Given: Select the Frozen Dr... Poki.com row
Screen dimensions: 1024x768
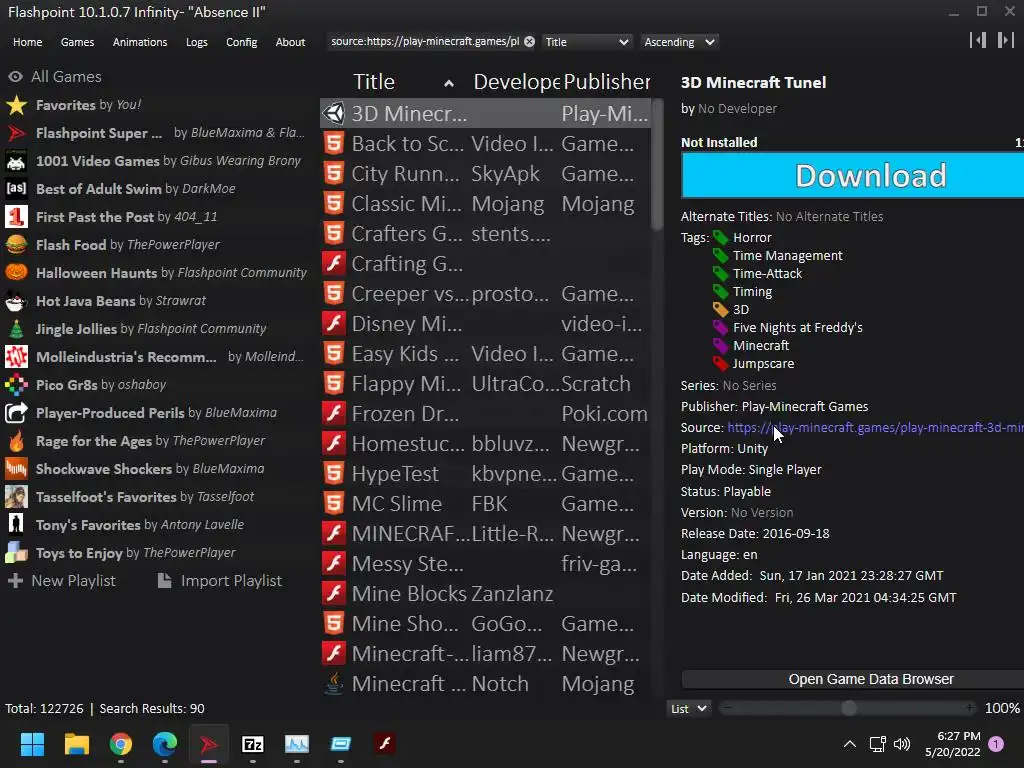Looking at the screenshot, I should tap(485, 413).
